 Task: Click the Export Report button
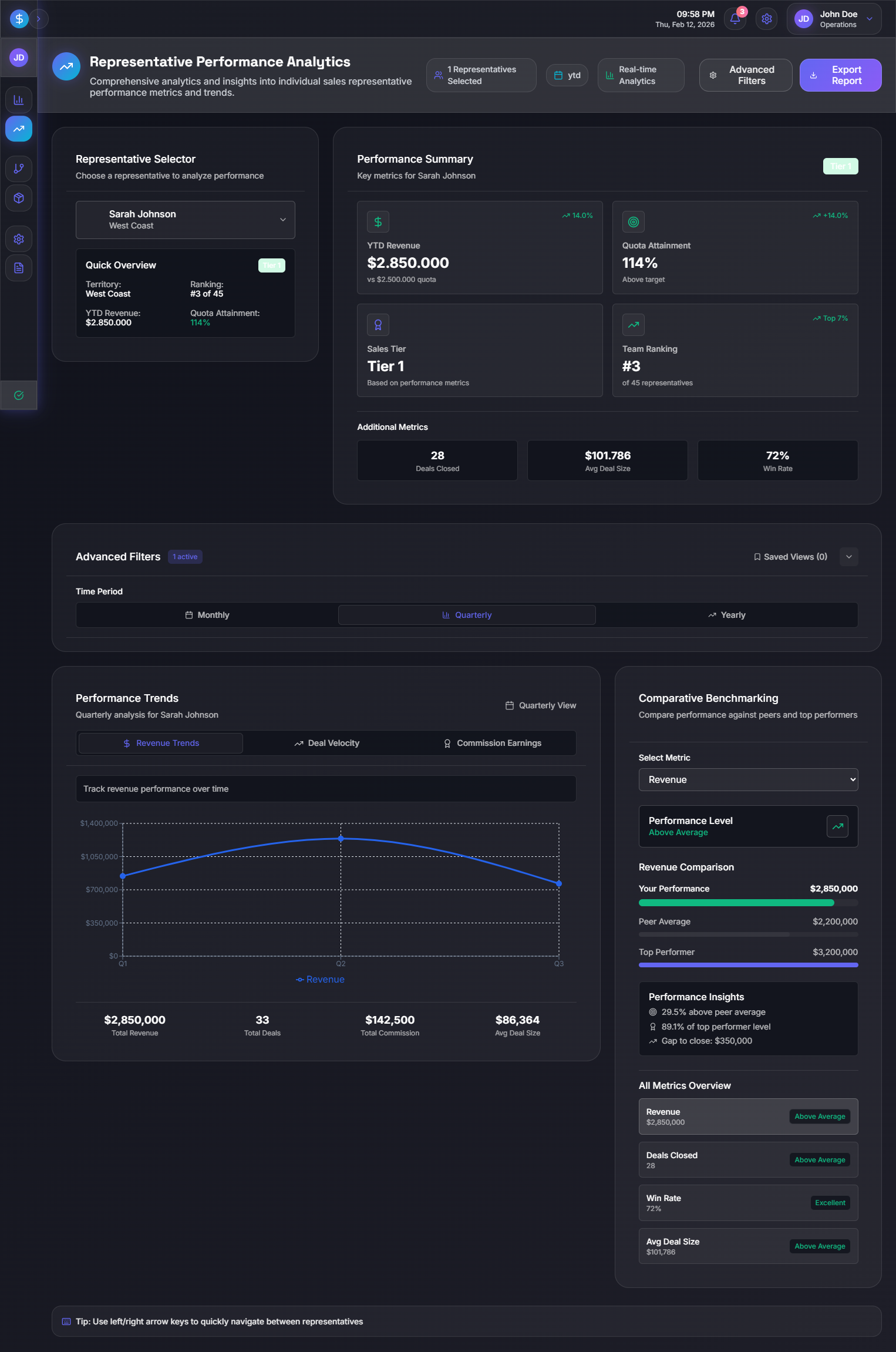pyautogui.click(x=840, y=75)
